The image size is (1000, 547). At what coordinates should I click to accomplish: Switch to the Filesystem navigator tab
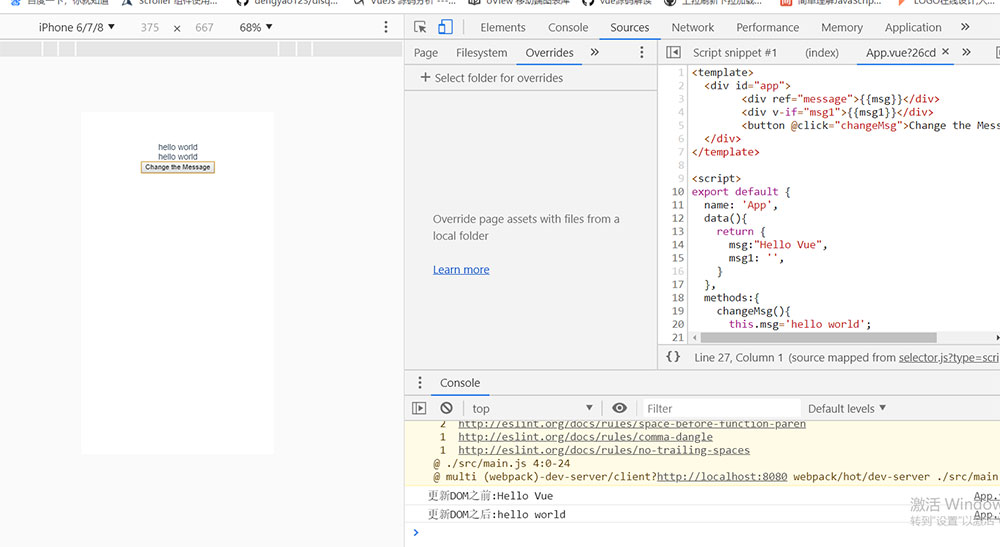point(482,53)
